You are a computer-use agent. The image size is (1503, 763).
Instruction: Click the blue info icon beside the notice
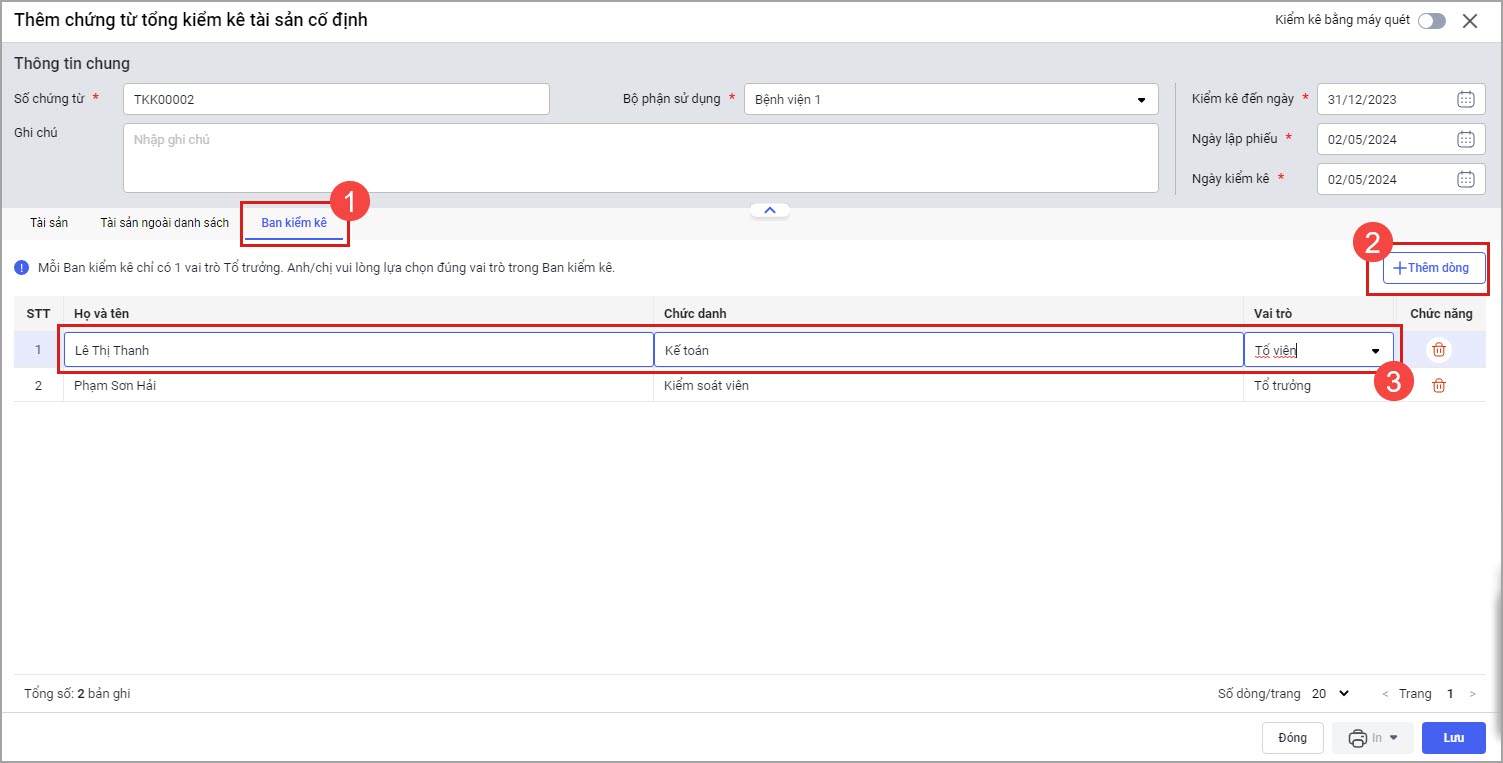(22, 268)
